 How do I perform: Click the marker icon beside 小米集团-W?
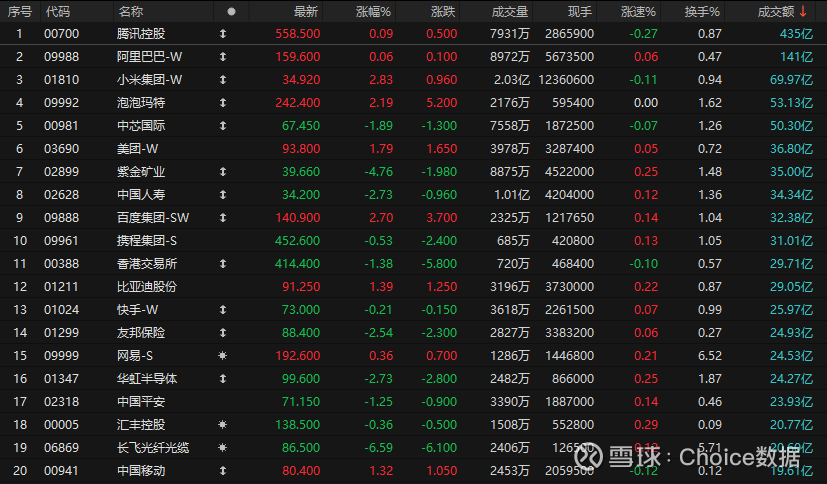(x=223, y=80)
